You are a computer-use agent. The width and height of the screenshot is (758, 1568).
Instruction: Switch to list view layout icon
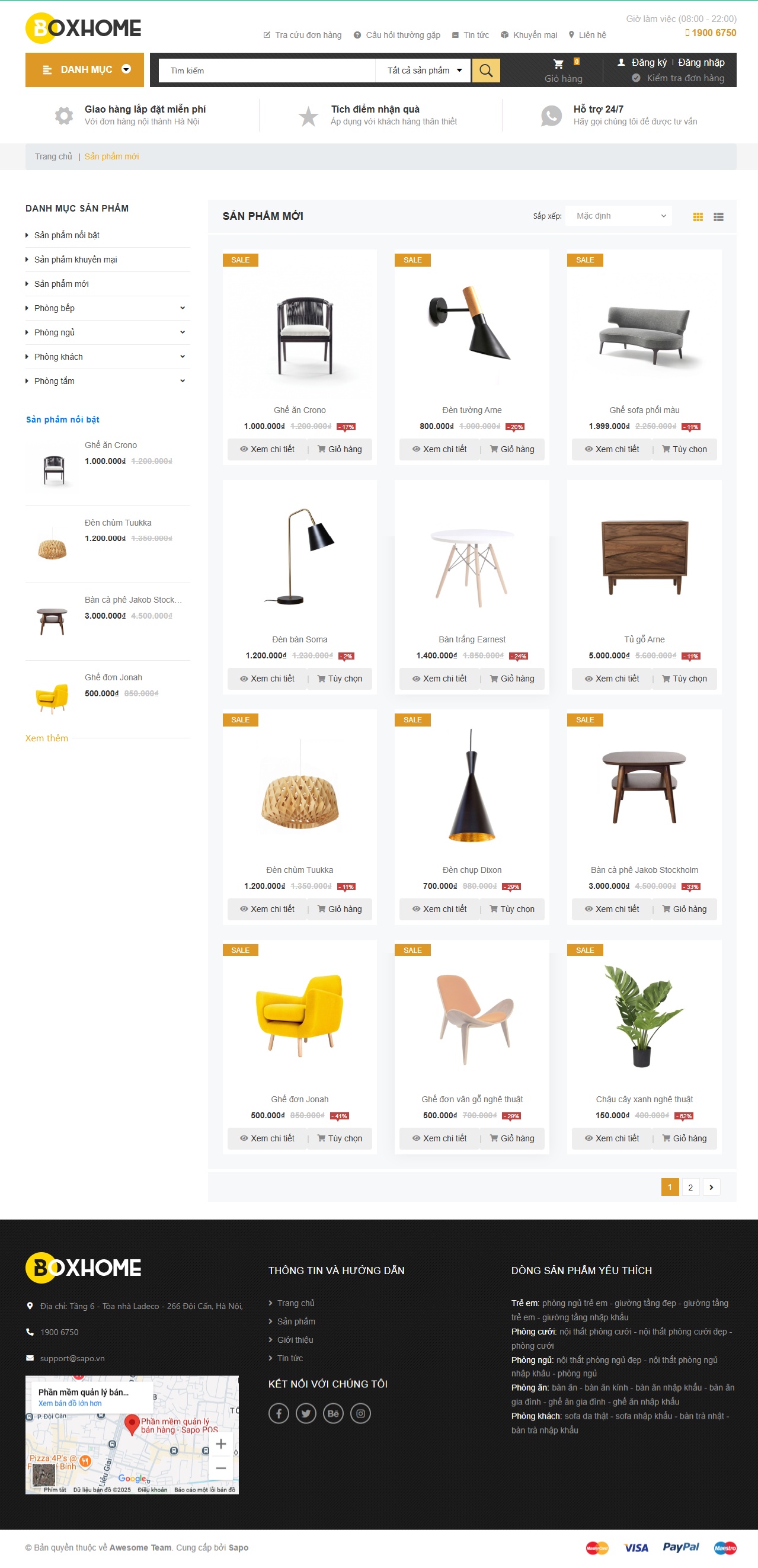point(718,217)
